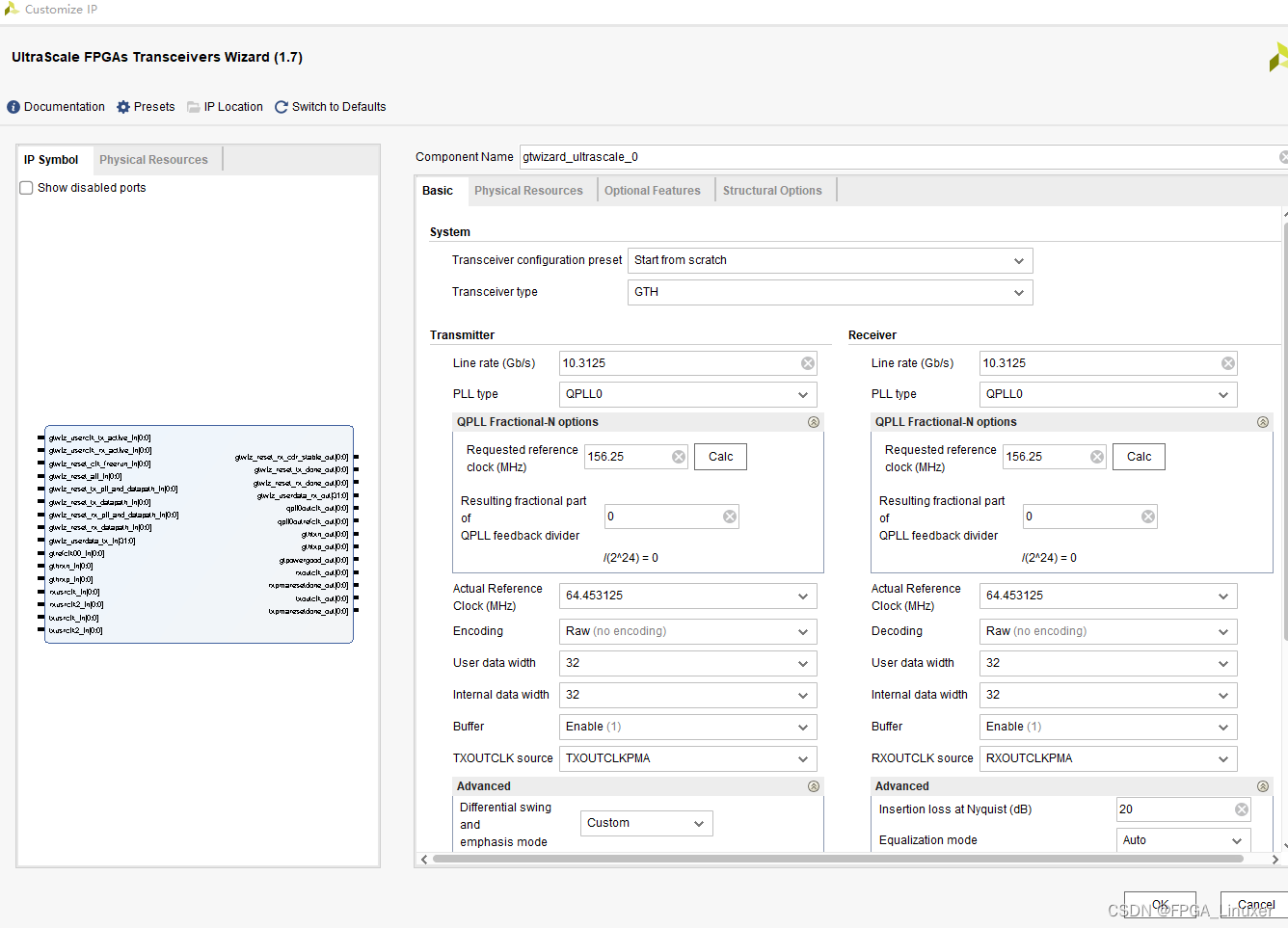Collapse the Transmitter Advanced section
Screen dimensions: 1288x928
[814, 786]
